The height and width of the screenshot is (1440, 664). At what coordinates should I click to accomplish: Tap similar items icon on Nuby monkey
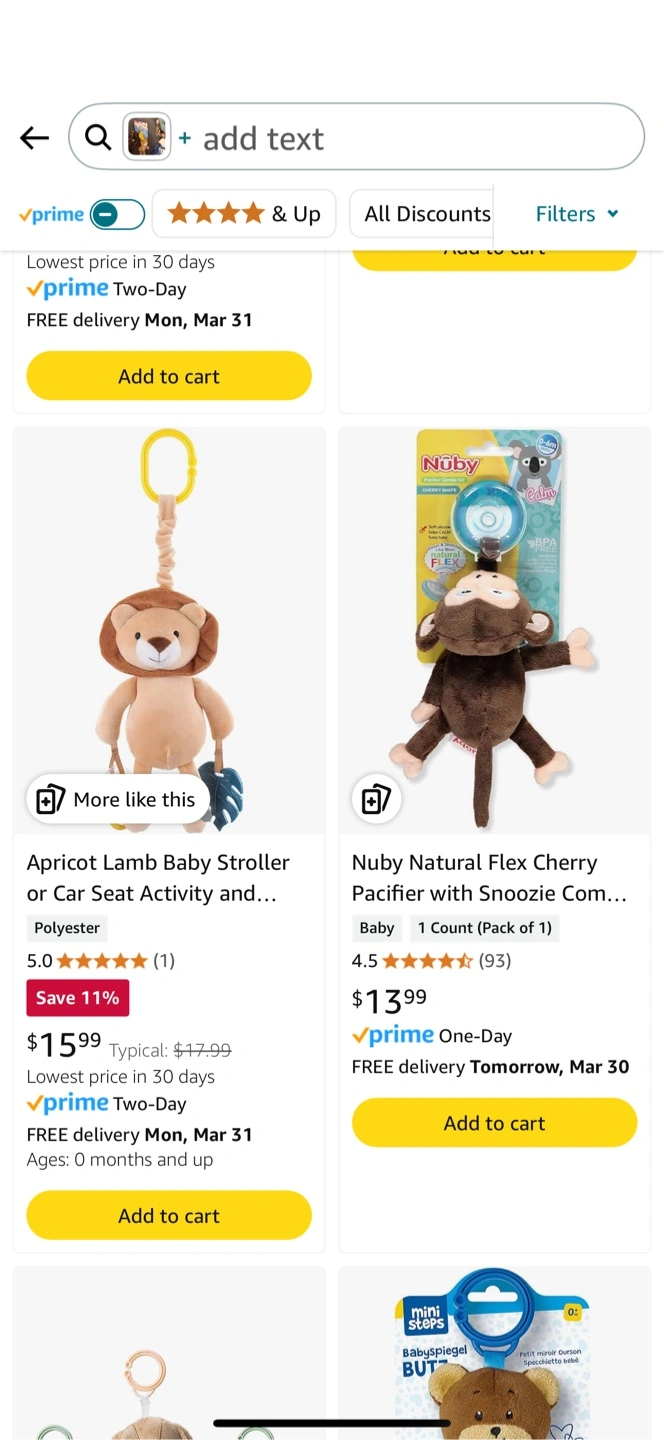pos(376,800)
